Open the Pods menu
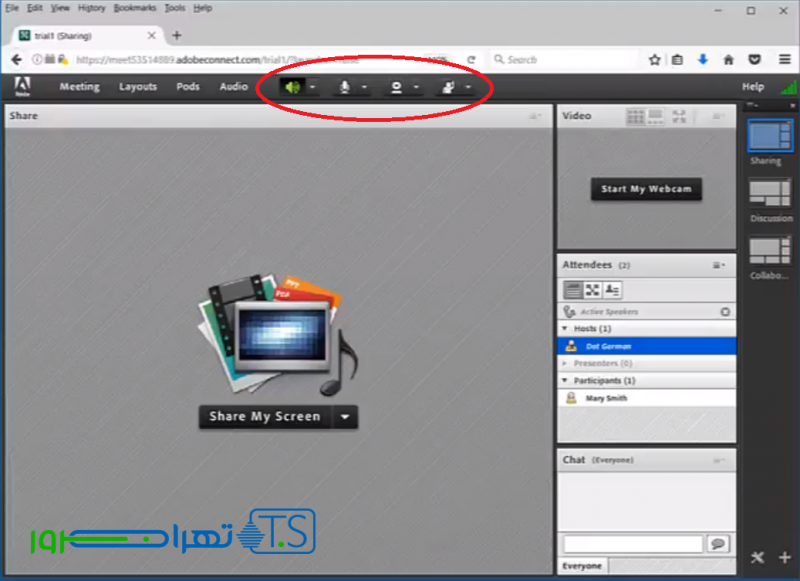Screen dimensions: 800x581 188,87
